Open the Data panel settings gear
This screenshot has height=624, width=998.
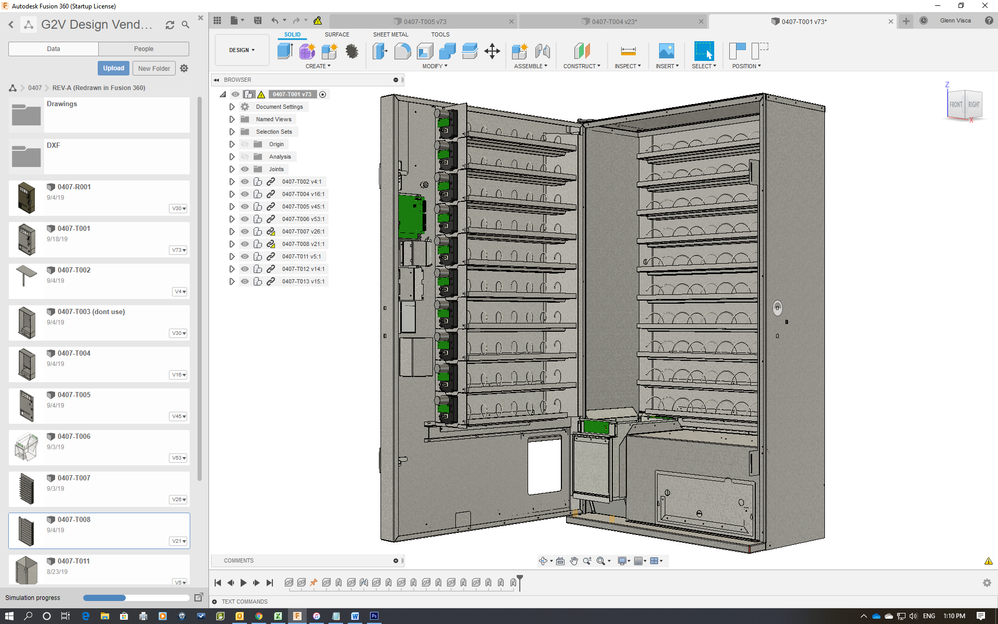[x=184, y=68]
